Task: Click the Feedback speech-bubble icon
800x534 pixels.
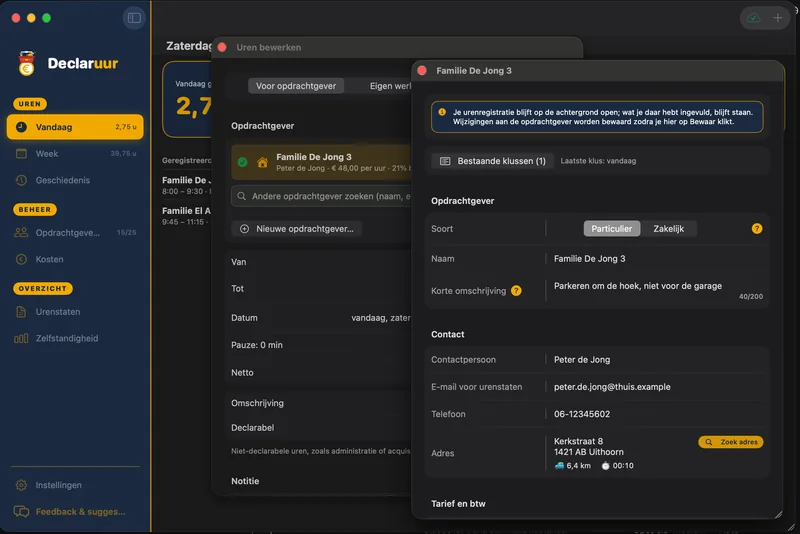Action: pos(21,511)
